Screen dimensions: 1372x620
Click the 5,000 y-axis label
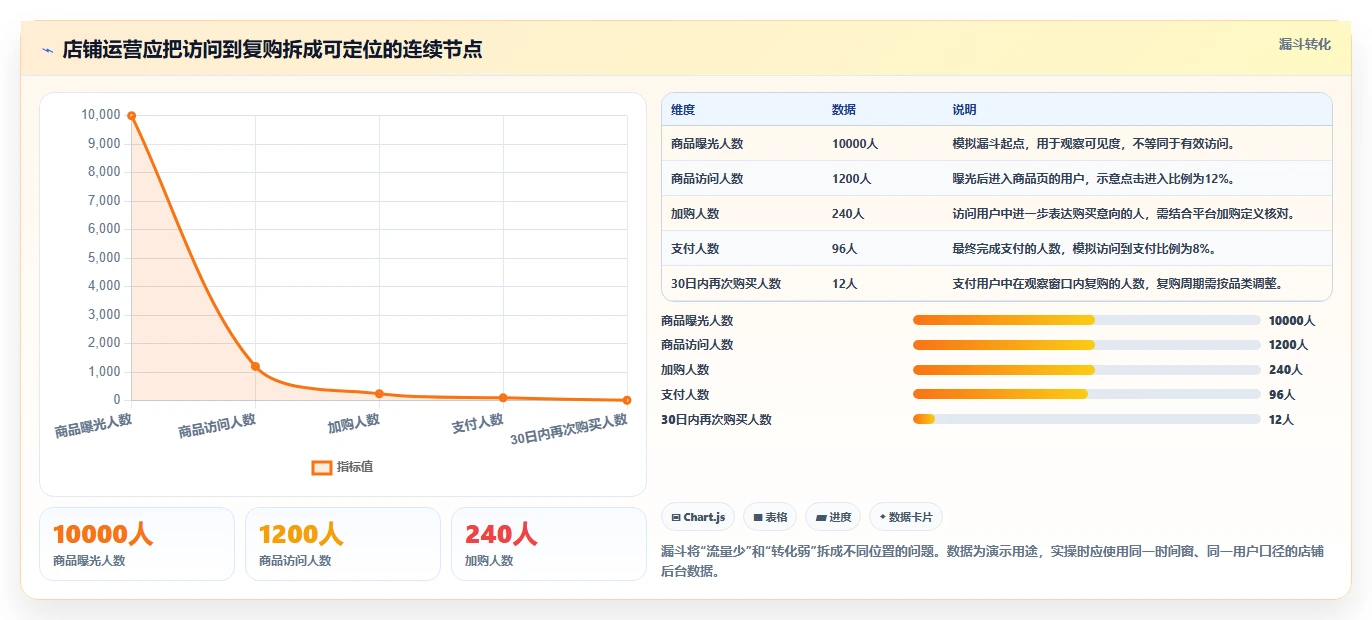(104, 258)
